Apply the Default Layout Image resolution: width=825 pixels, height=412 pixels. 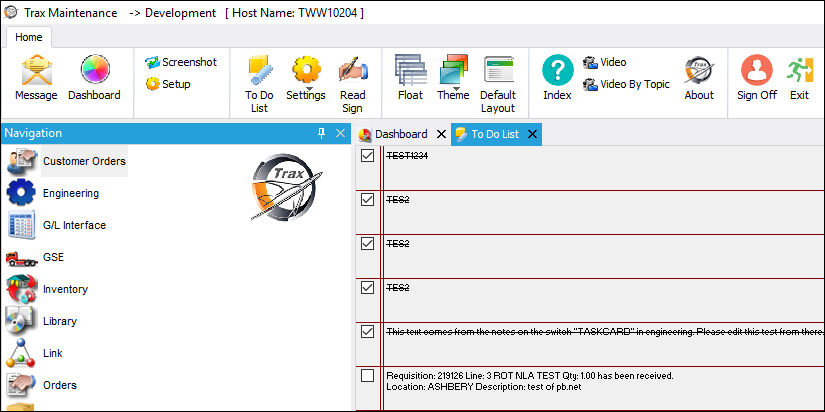[x=498, y=69]
